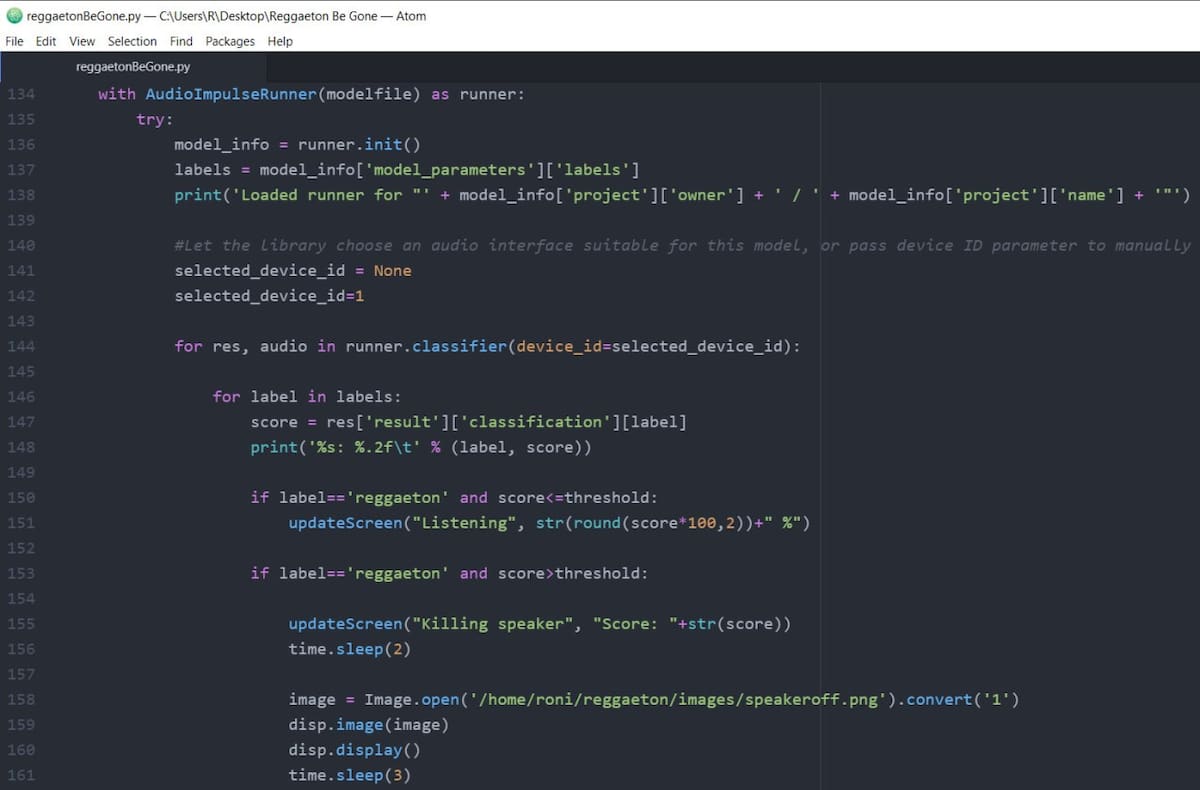The height and width of the screenshot is (790, 1200).
Task: Click the 'try:' keyword on line 135
Action: click(x=155, y=119)
